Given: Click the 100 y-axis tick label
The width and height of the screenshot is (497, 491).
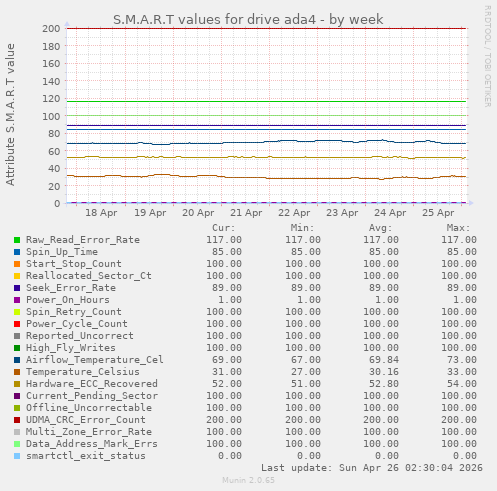Looking at the screenshot, I should pyautogui.click(x=51, y=116).
